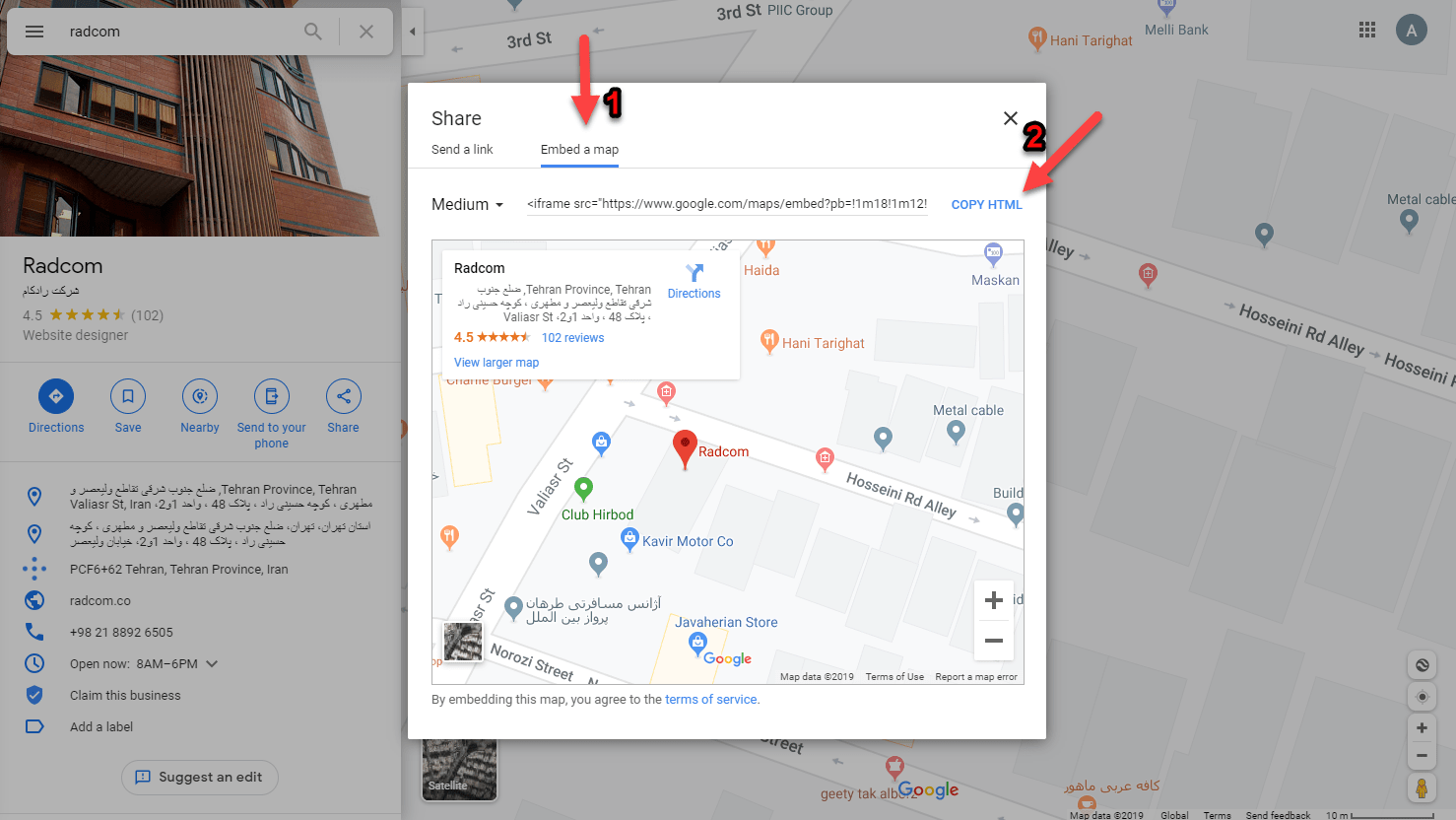Click the Suggest an edit button
The width and height of the screenshot is (1456, 820).
(200, 777)
